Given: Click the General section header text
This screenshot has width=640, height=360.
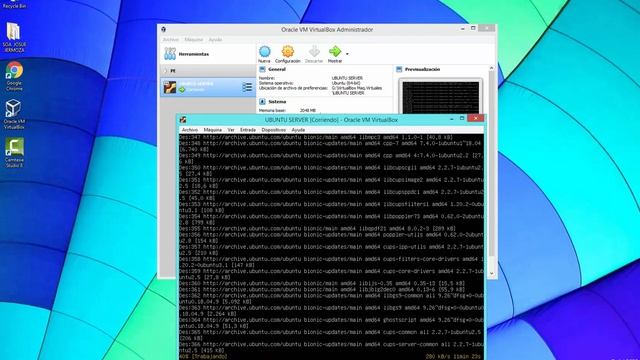Looking at the screenshot, I should point(277,69).
